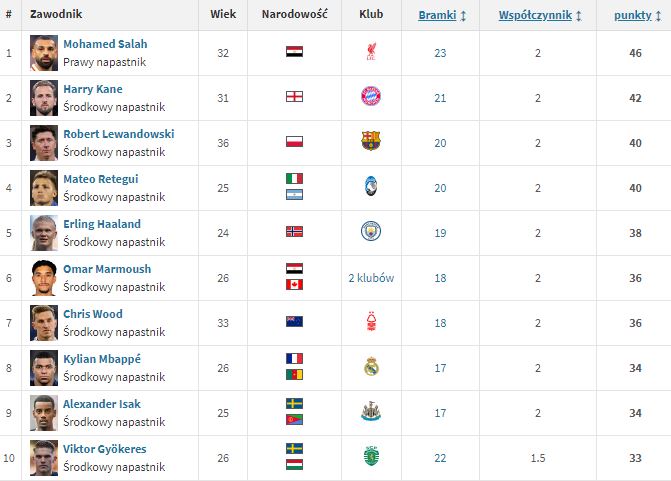Click the Atalanta club crest icon

pyautogui.click(x=371, y=187)
